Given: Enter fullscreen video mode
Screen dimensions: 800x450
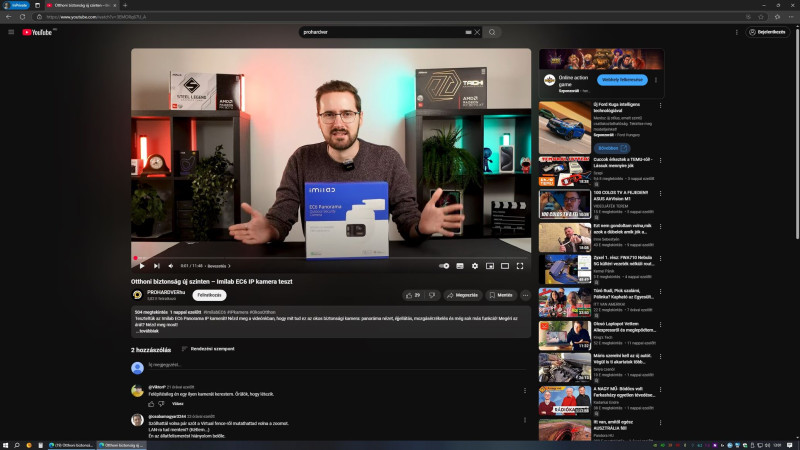Looking at the screenshot, I should pos(520,266).
